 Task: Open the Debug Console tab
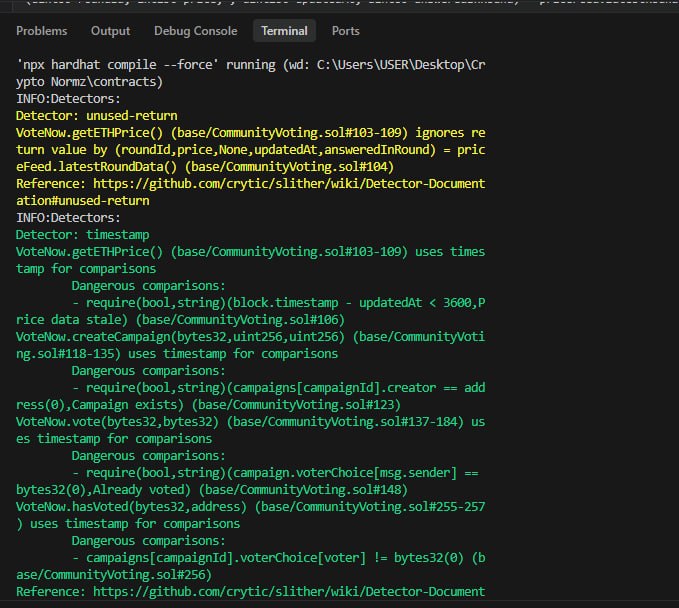196,31
